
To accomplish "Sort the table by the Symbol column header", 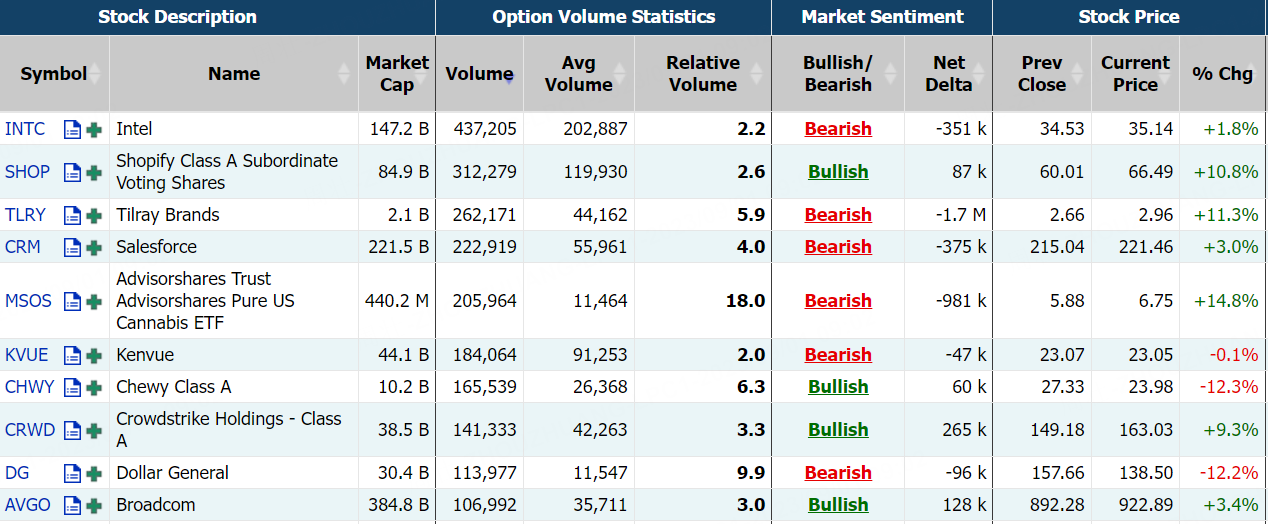I will pyautogui.click(x=54, y=74).
